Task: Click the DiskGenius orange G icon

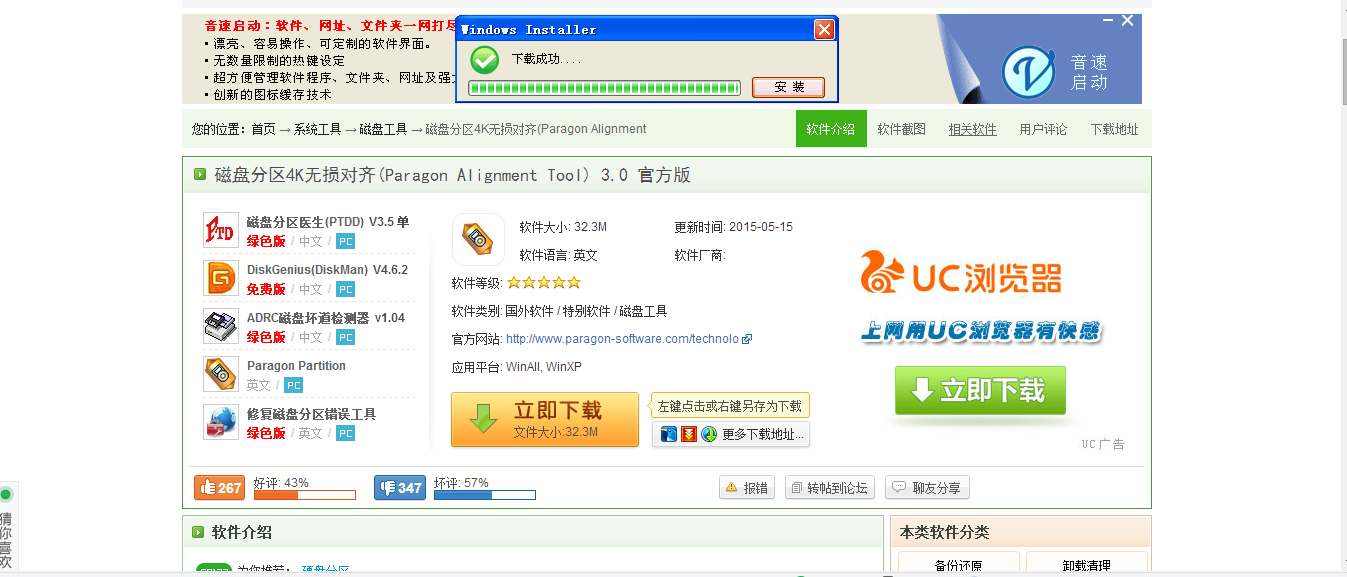Action: pyautogui.click(x=220, y=278)
